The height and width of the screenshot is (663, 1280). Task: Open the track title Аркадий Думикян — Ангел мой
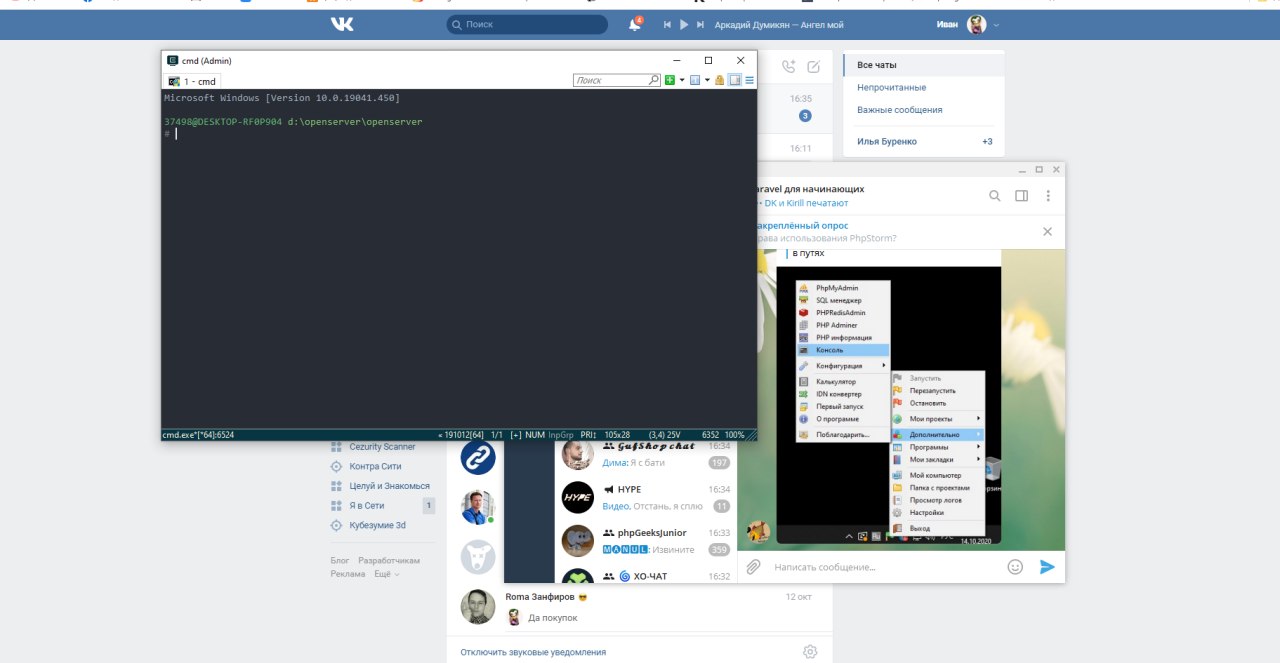[780, 24]
